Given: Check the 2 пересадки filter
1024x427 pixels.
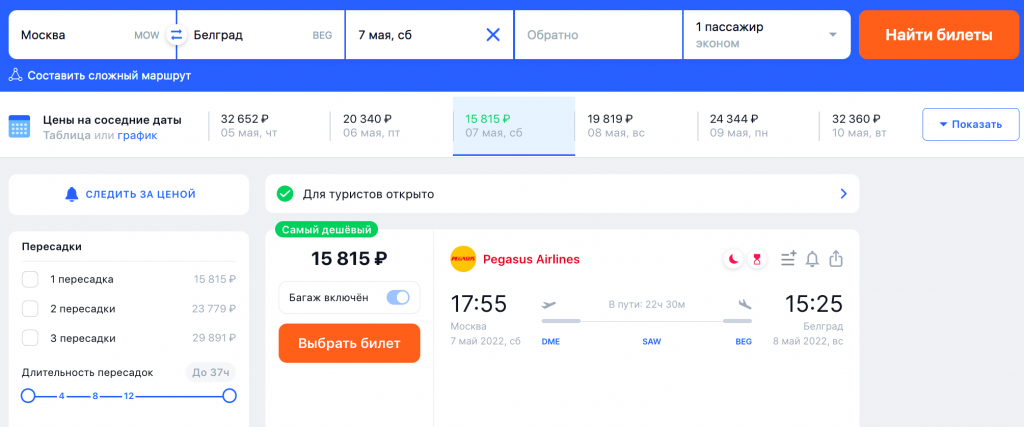Looking at the screenshot, I should click(x=30, y=309).
